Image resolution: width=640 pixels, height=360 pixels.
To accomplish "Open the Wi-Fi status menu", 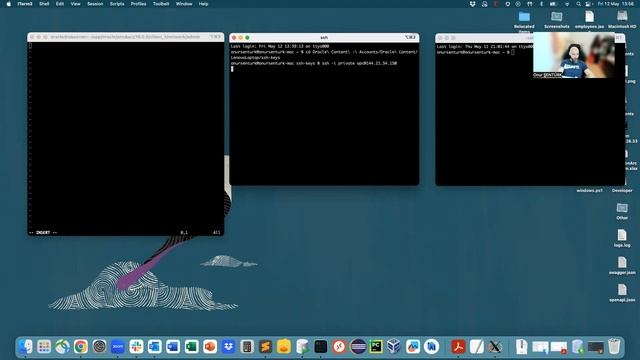I will 567,4.
